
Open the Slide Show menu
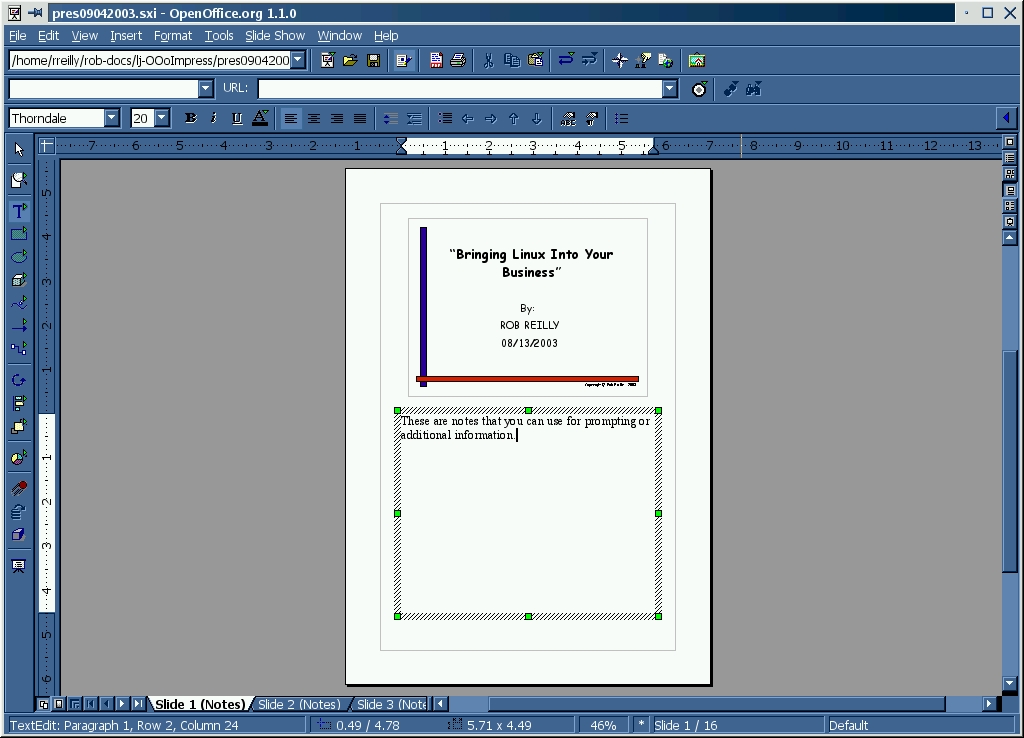(x=275, y=35)
